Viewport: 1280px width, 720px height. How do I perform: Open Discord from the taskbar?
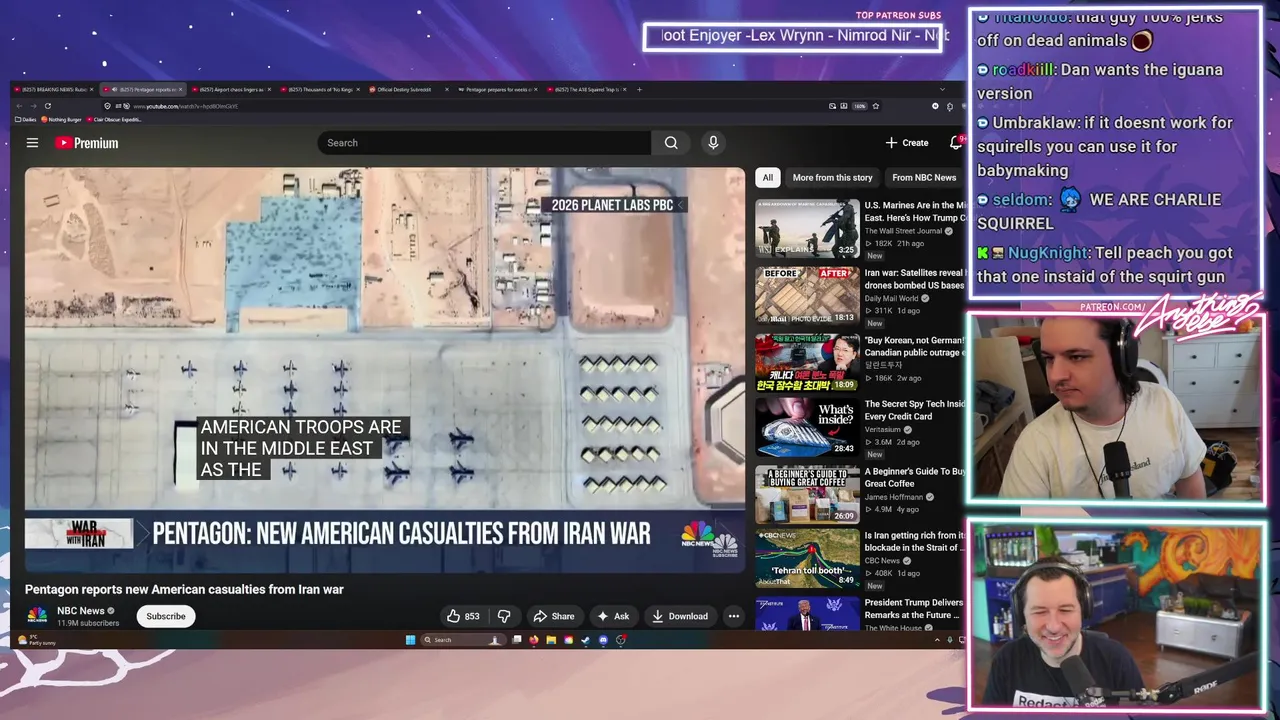(603, 640)
